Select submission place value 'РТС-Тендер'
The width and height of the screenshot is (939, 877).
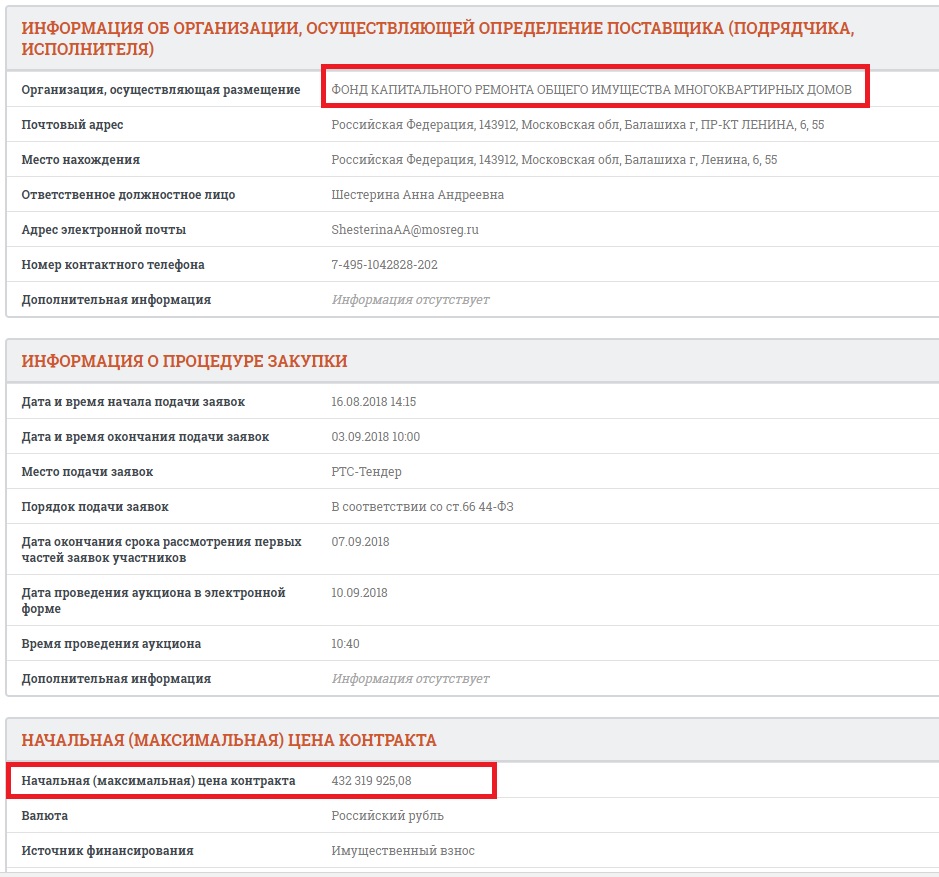coord(366,472)
